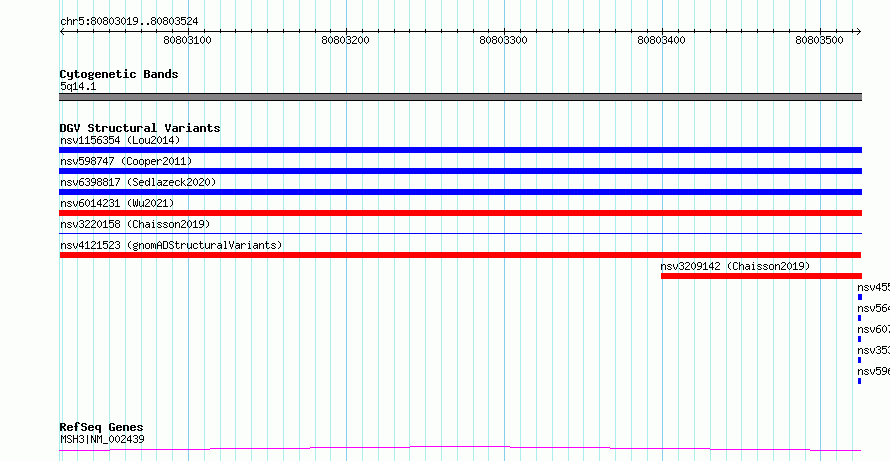Viewport: 890px width, 461px height.
Task: Click the truncated nsv607 variant label
Action: [x=874, y=329]
